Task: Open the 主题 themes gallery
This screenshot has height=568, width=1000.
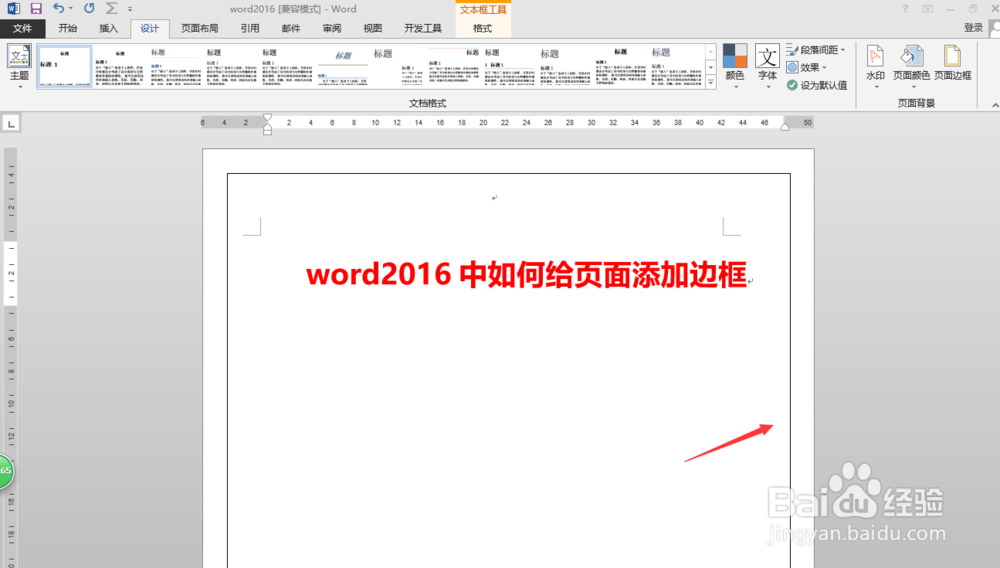Action: point(19,66)
